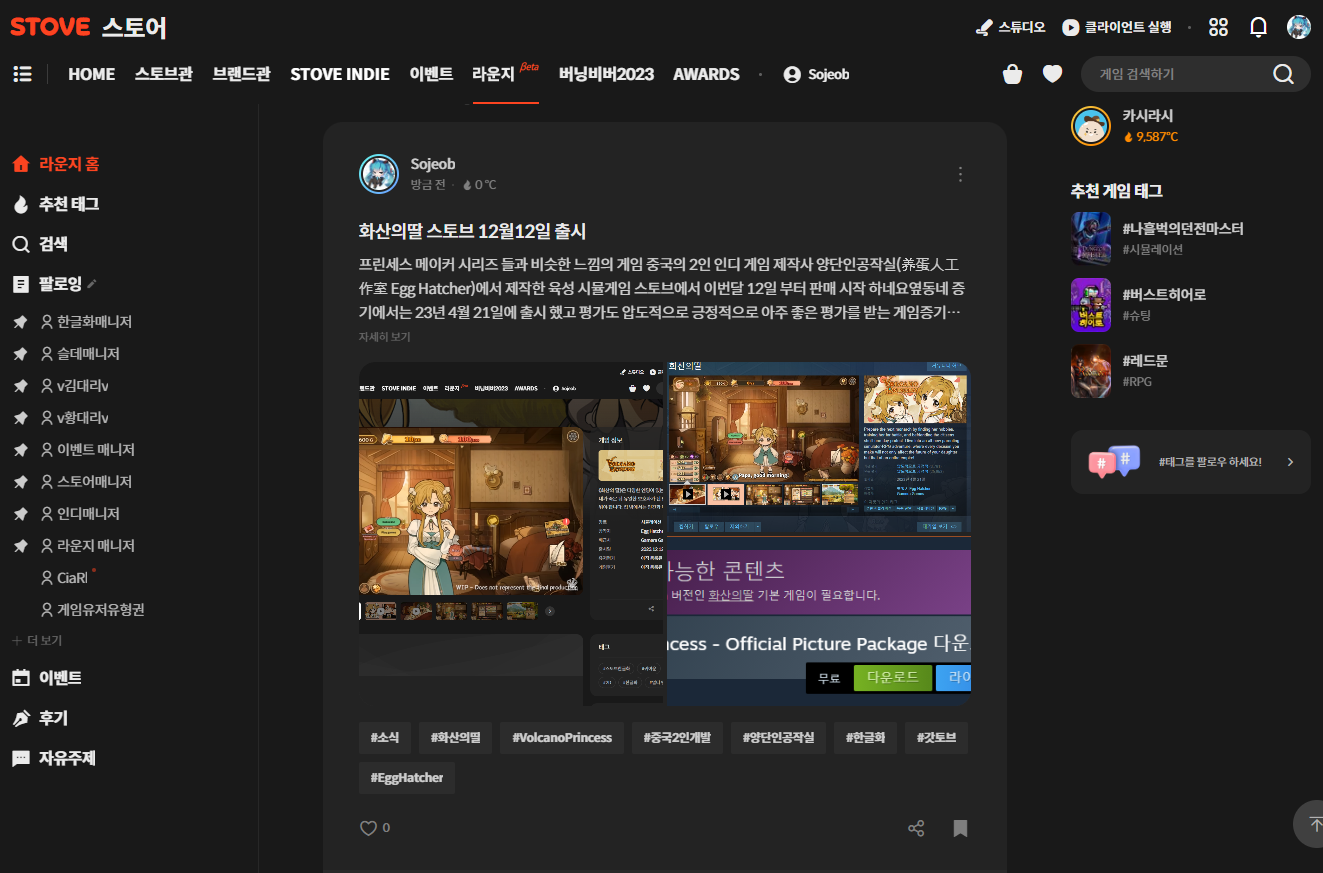Expand the post with 자세히 보기
The height and width of the screenshot is (873, 1323).
click(x=384, y=337)
